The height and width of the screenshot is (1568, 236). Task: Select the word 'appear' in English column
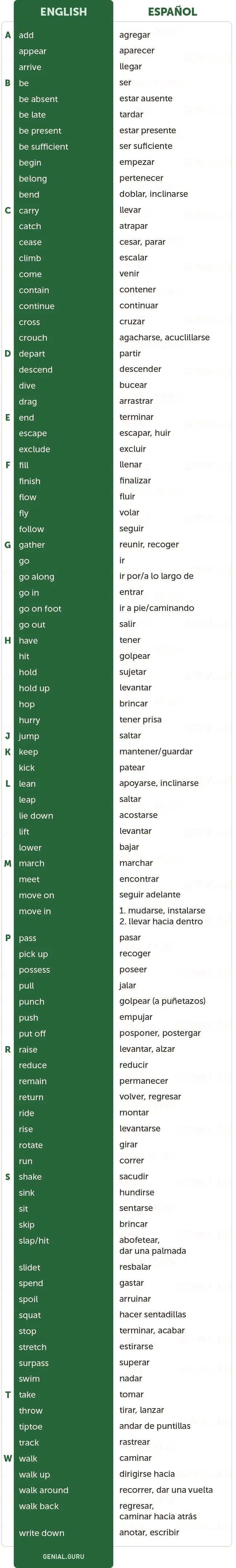(x=32, y=52)
